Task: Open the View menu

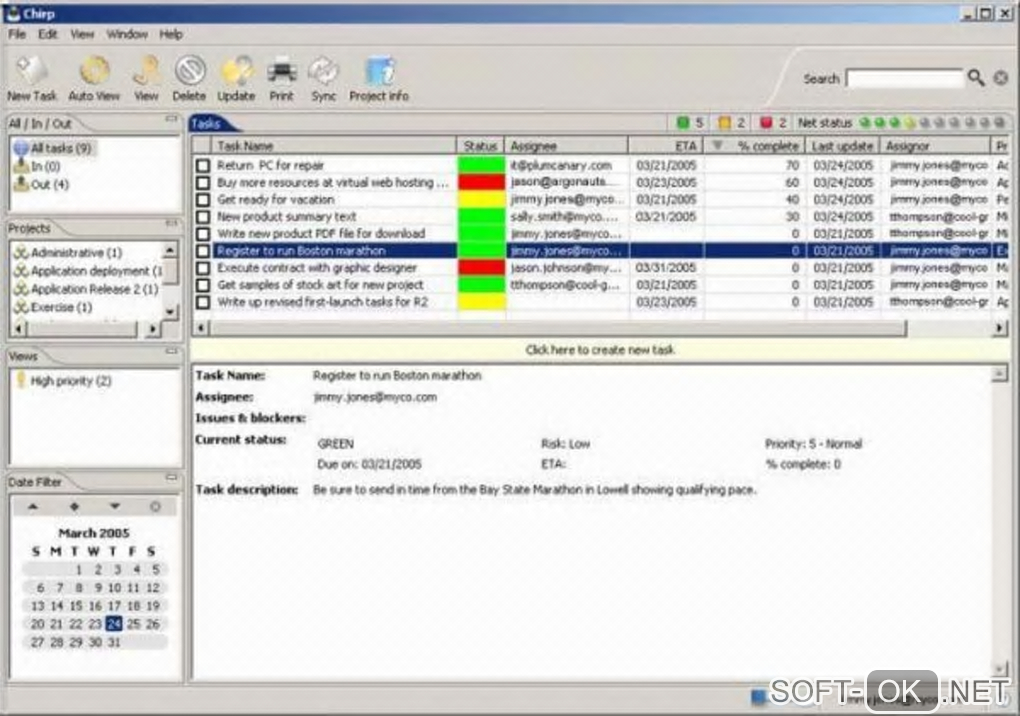Action: click(x=82, y=34)
